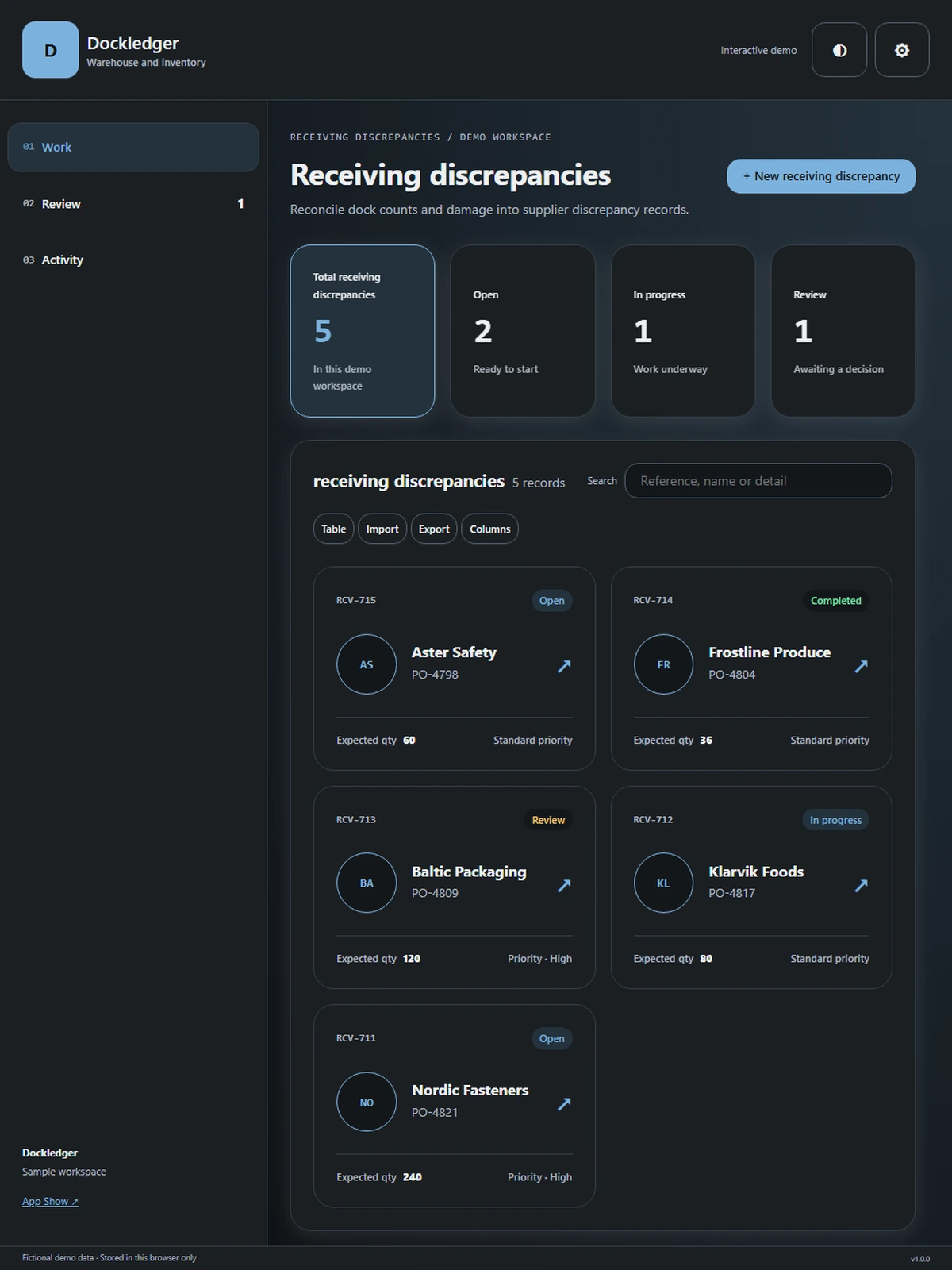Screen dimensions: 952x1270
Task: Click the Import button
Action: coord(382,529)
